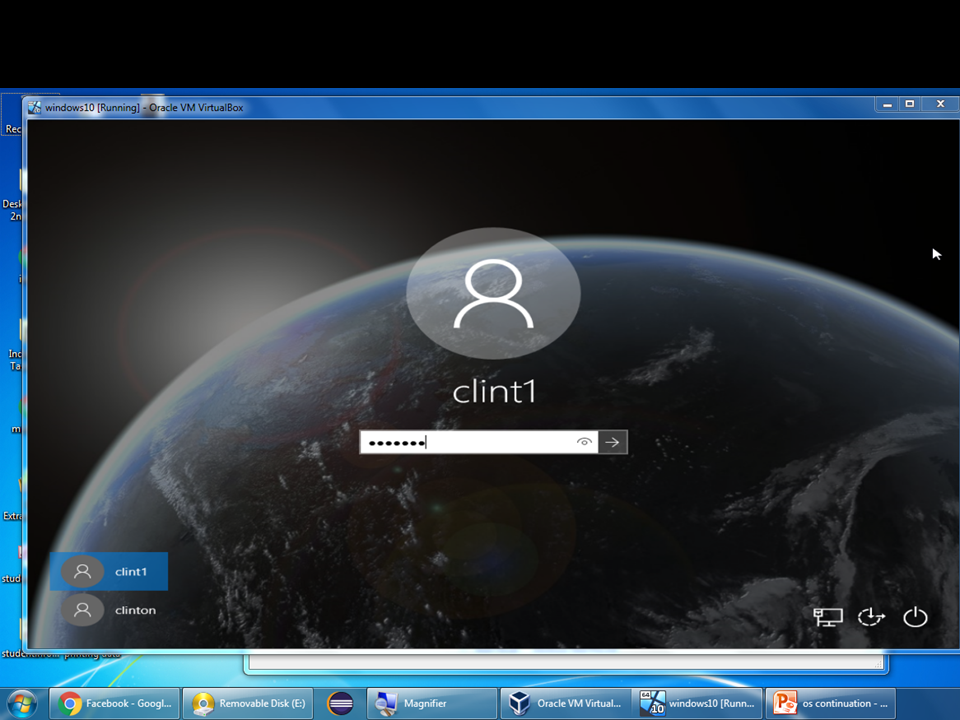Click the large clint1 profile avatar

[493, 292]
